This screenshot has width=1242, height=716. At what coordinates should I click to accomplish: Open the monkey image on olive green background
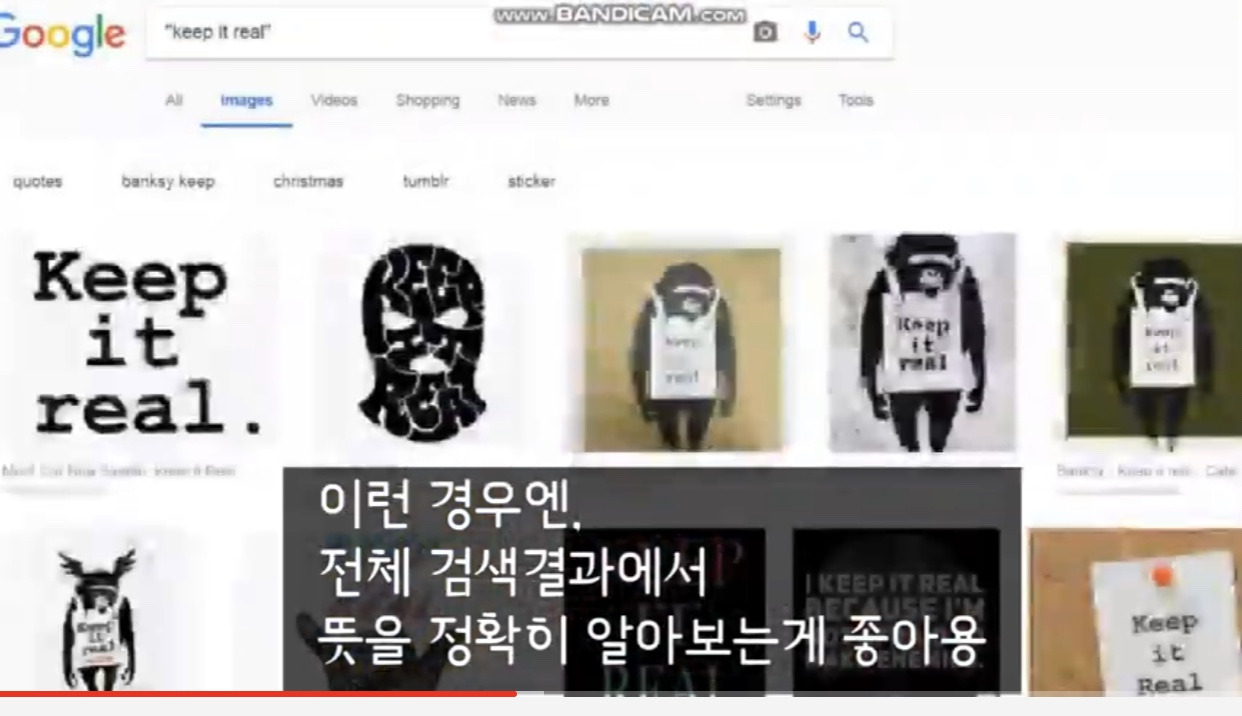pyautogui.click(x=1154, y=341)
